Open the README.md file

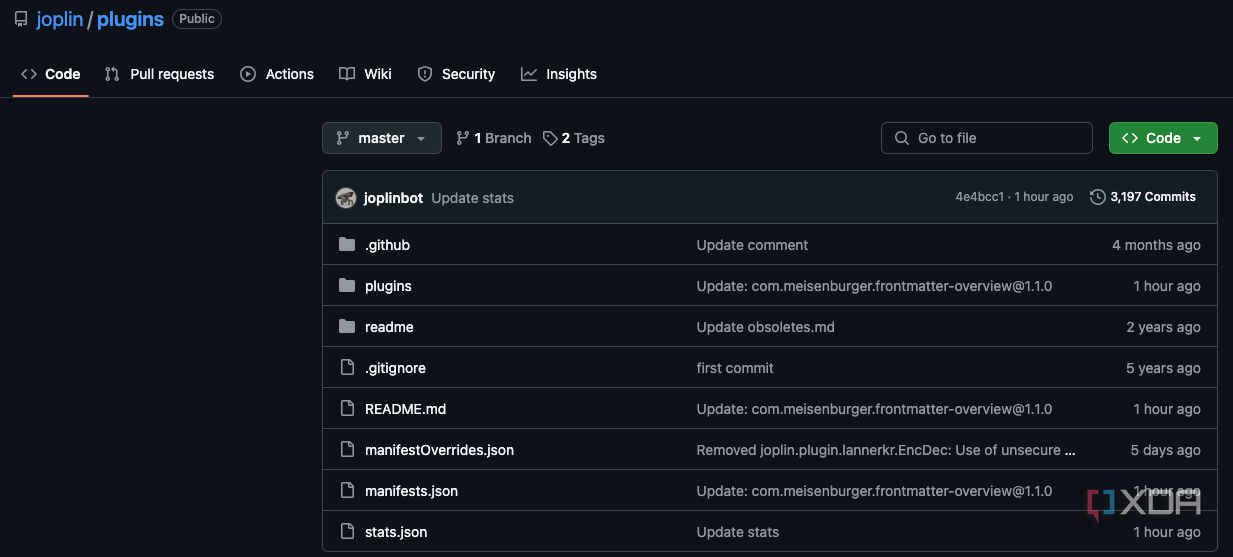click(x=405, y=409)
